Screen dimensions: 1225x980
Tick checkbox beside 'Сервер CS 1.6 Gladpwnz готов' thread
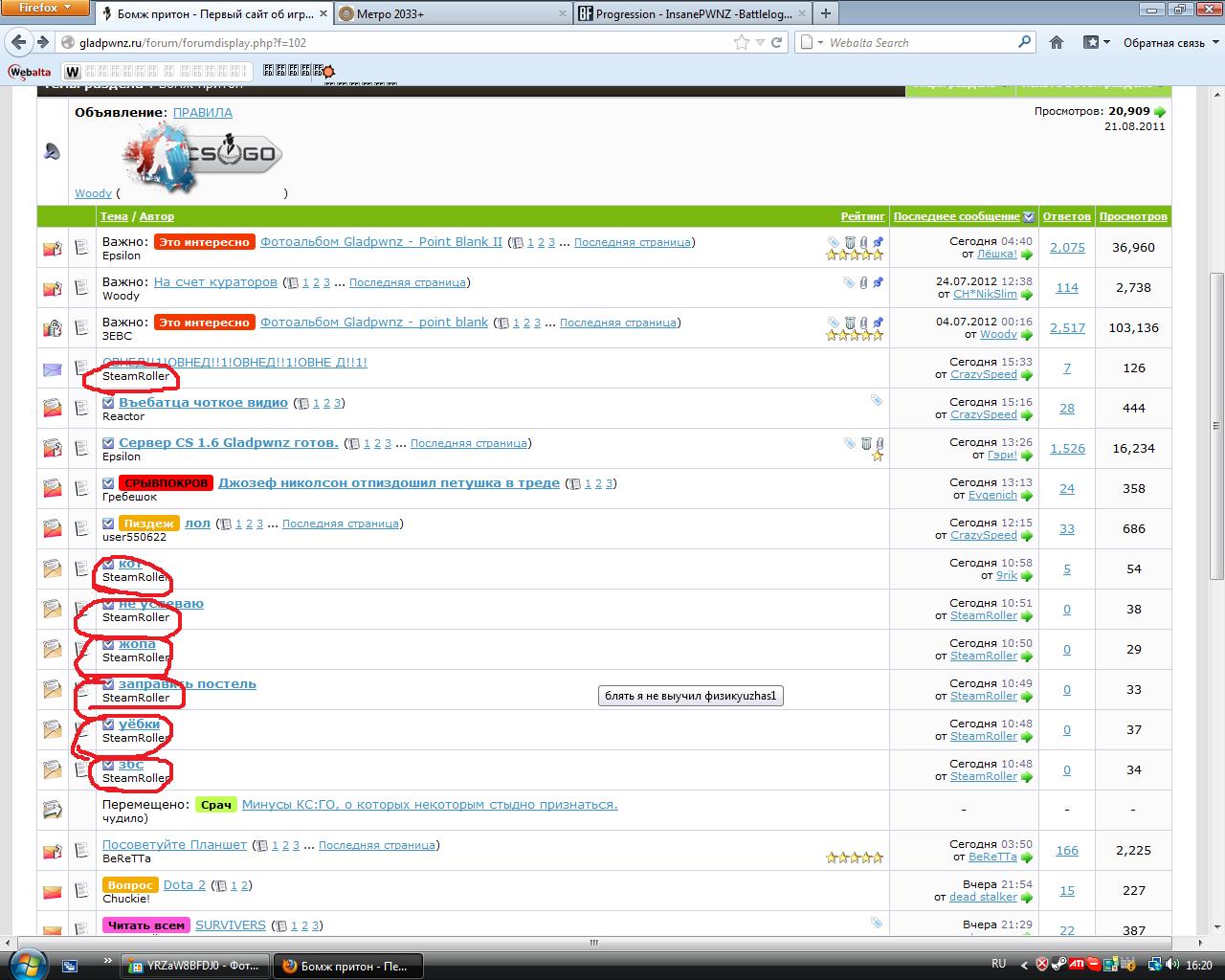tap(108, 443)
